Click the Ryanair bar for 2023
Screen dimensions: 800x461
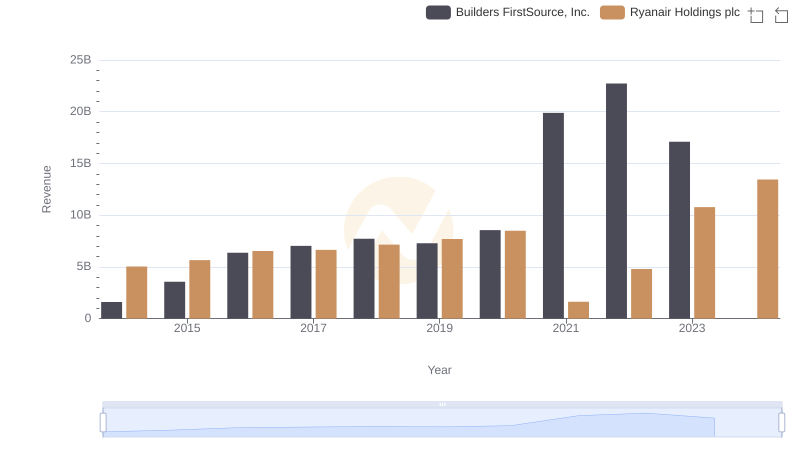tap(705, 263)
